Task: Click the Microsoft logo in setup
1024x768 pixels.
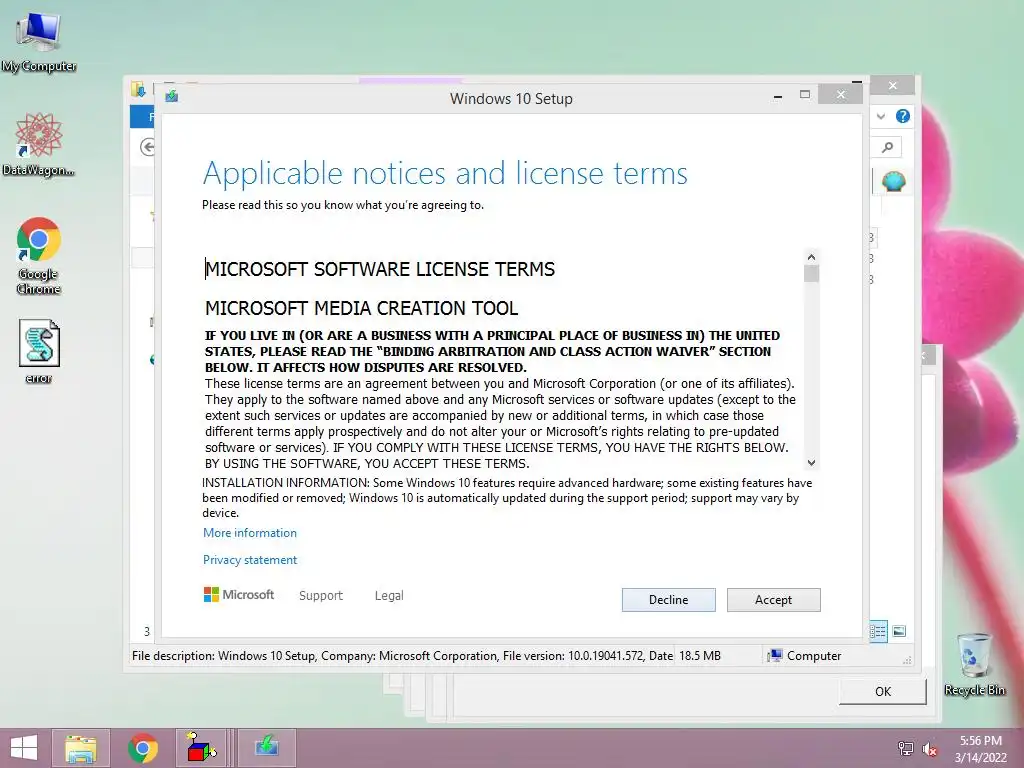Action: pyautogui.click(x=238, y=595)
